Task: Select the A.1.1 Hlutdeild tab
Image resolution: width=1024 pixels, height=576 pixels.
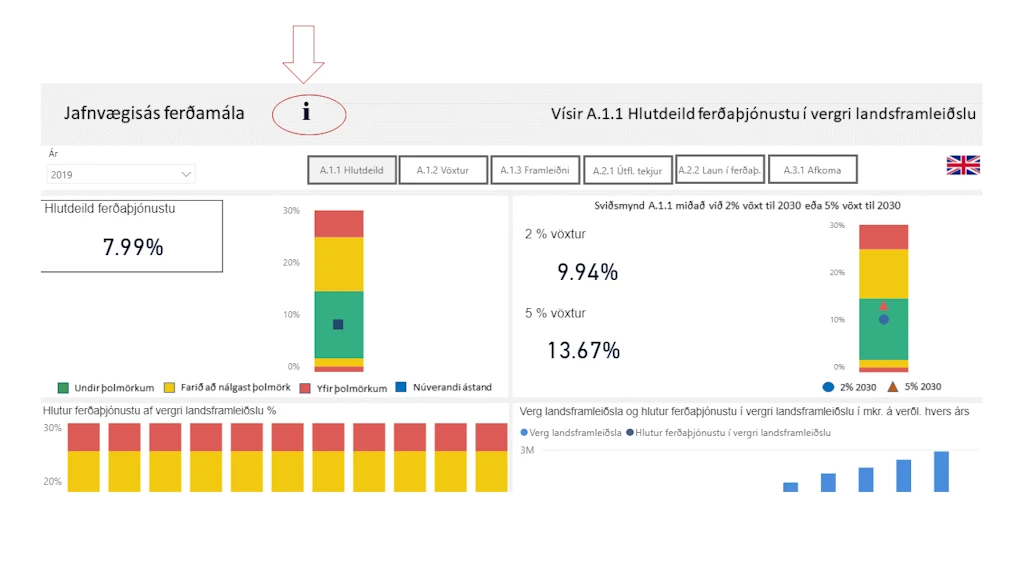Action: pos(351,170)
